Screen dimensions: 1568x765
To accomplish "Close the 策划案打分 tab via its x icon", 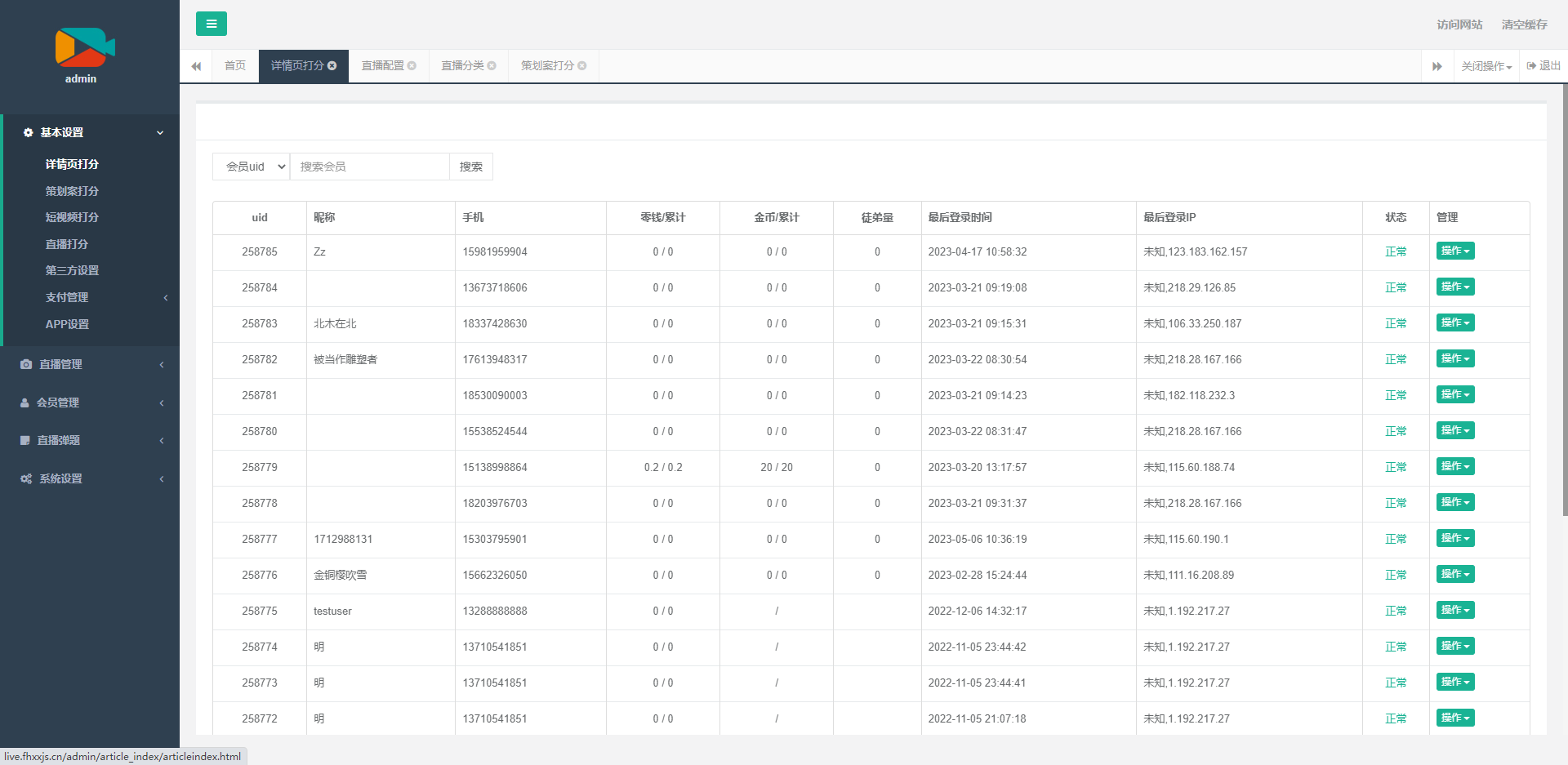I will click(x=582, y=66).
